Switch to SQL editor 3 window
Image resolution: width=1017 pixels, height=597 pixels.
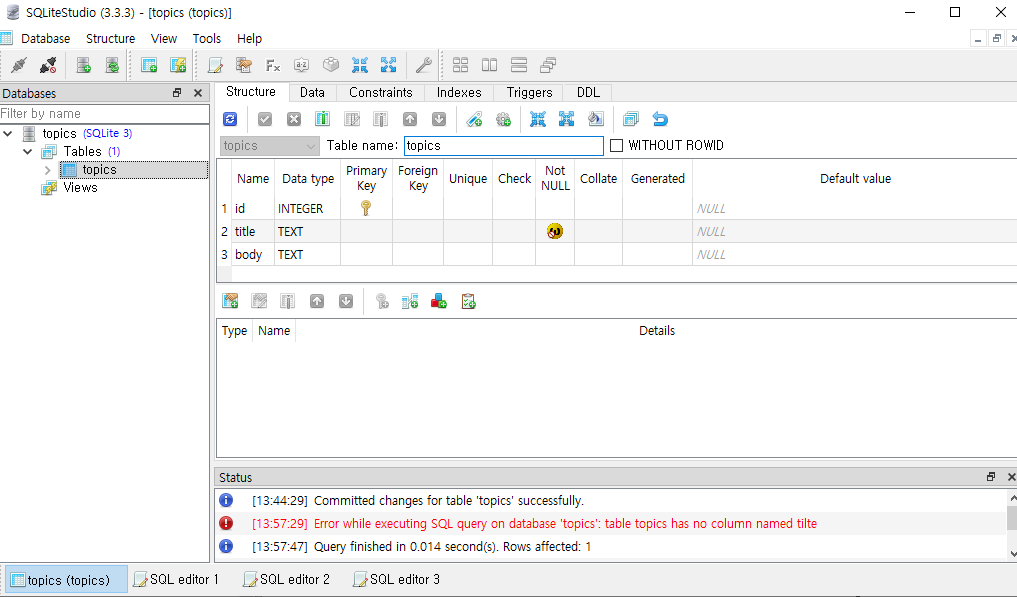pos(396,579)
